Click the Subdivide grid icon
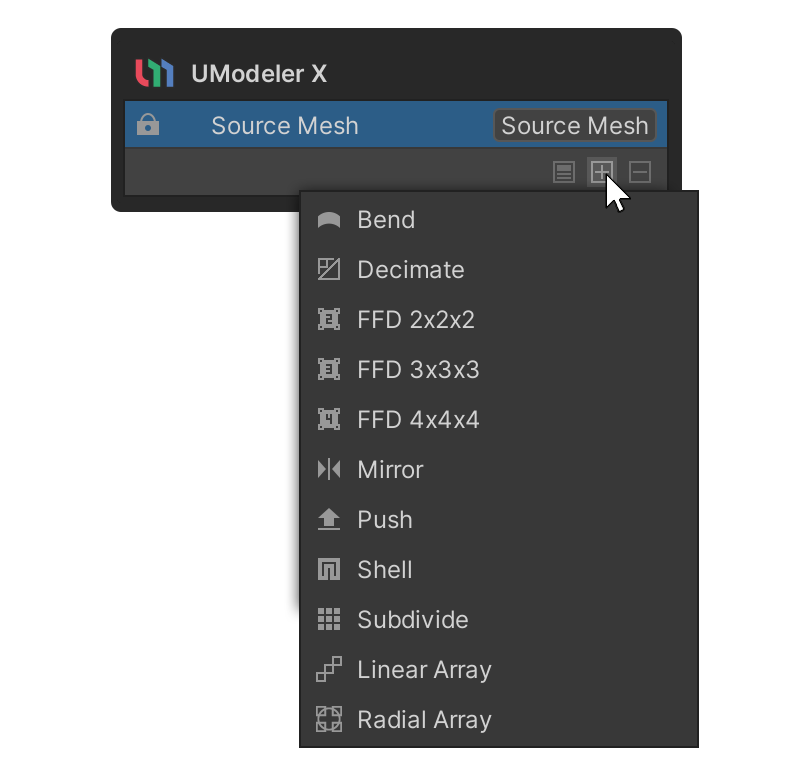Viewport: 792px width, 776px height. coord(329,619)
